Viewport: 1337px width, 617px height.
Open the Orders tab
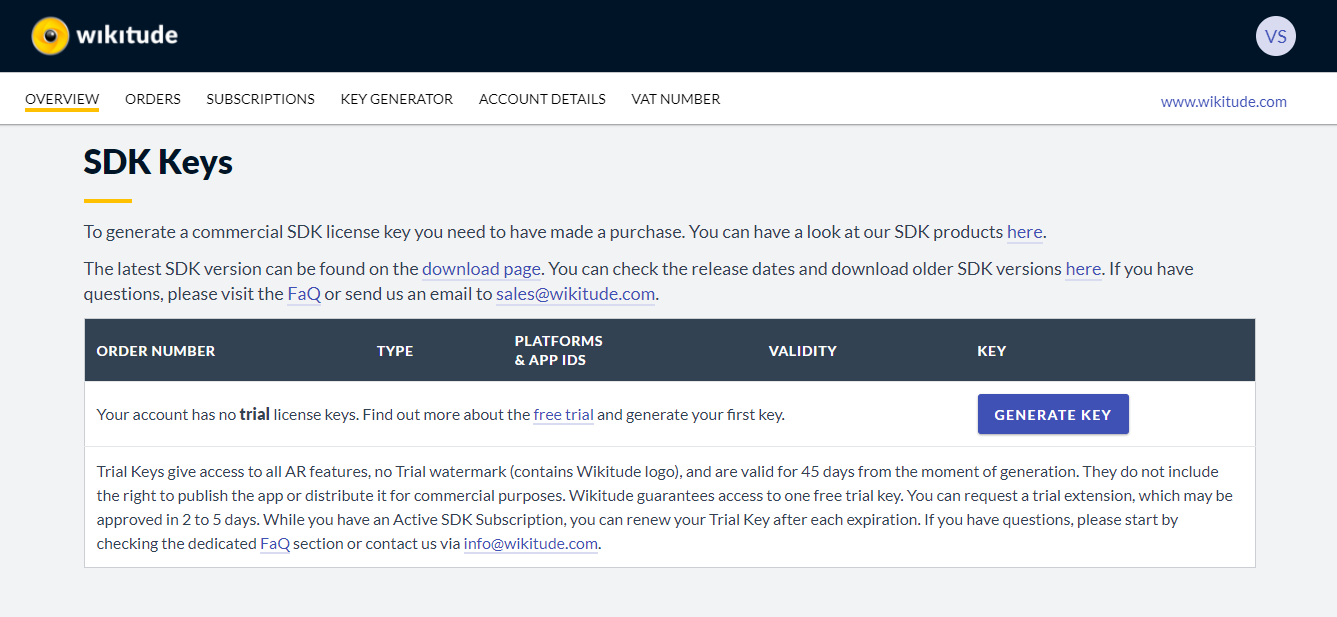click(153, 99)
